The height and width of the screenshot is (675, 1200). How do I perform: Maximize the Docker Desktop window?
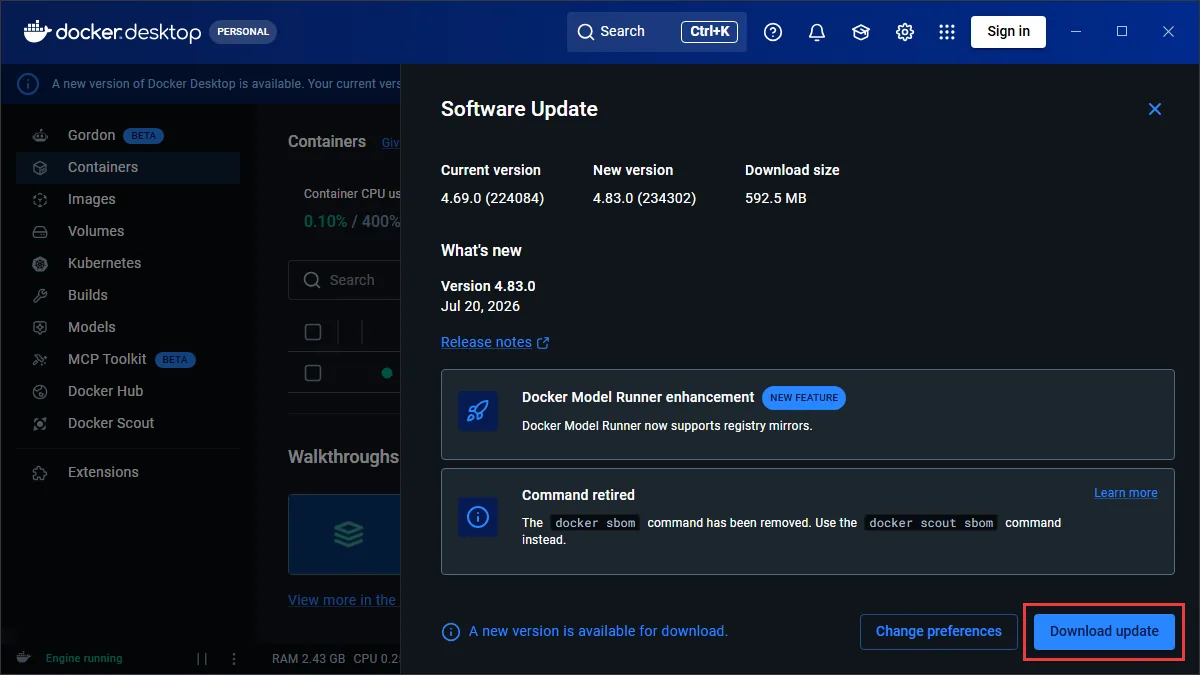coord(1122,32)
